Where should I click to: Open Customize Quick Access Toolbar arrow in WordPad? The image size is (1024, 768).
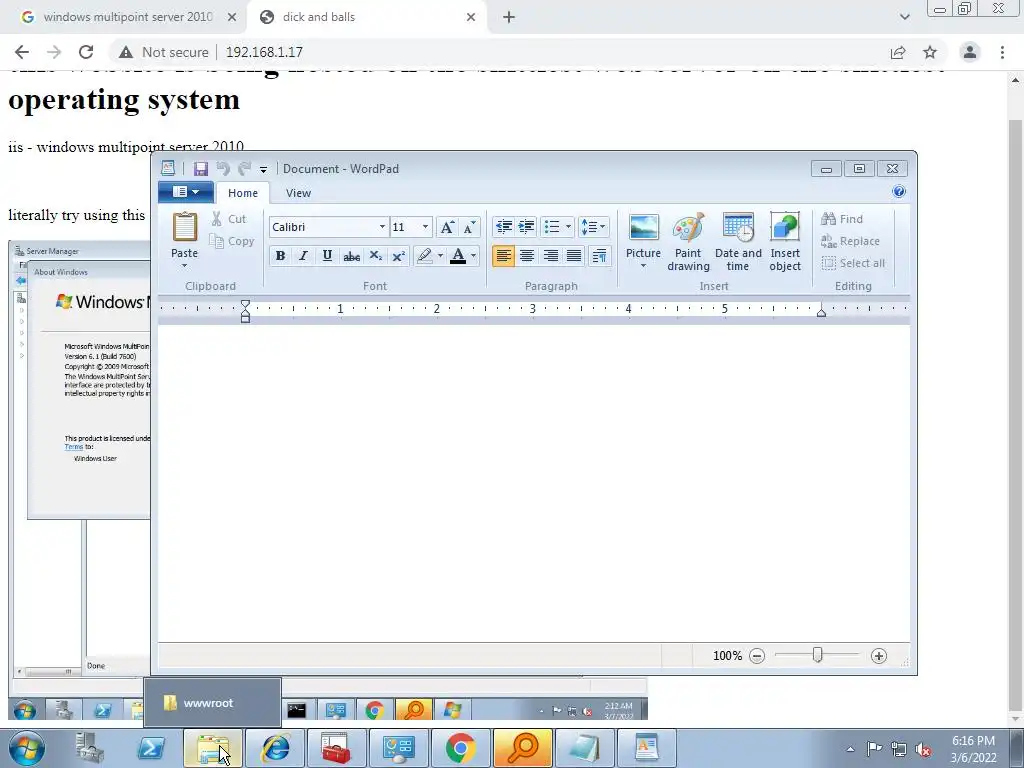[x=263, y=170]
